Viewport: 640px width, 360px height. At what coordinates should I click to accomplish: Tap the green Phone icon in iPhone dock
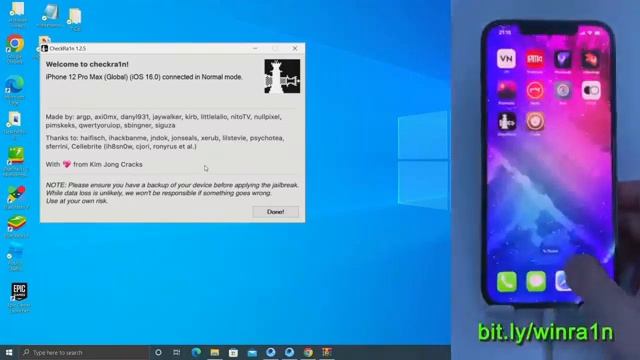[x=507, y=282]
